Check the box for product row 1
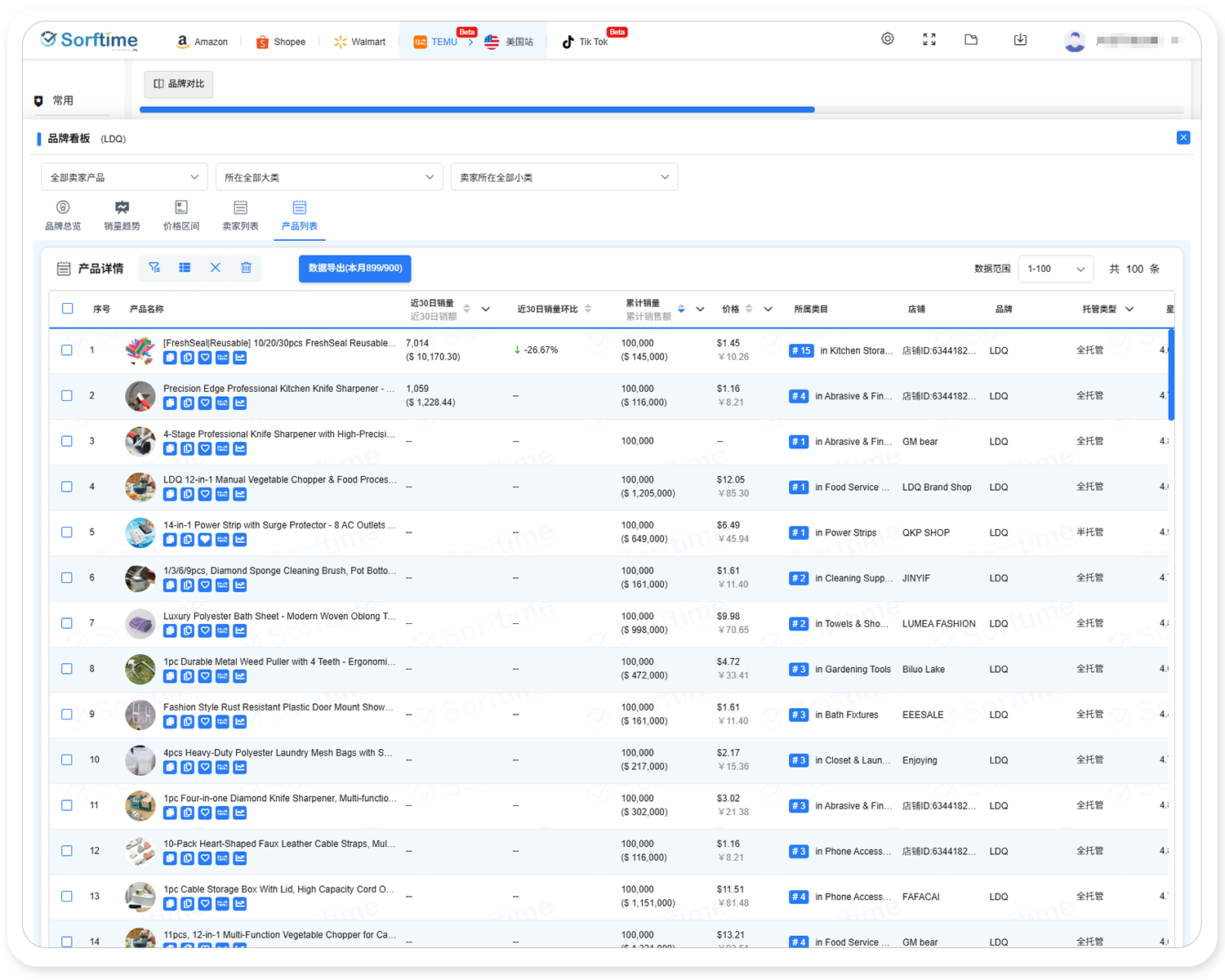Screen dimensions: 1225x980 tap(67, 350)
